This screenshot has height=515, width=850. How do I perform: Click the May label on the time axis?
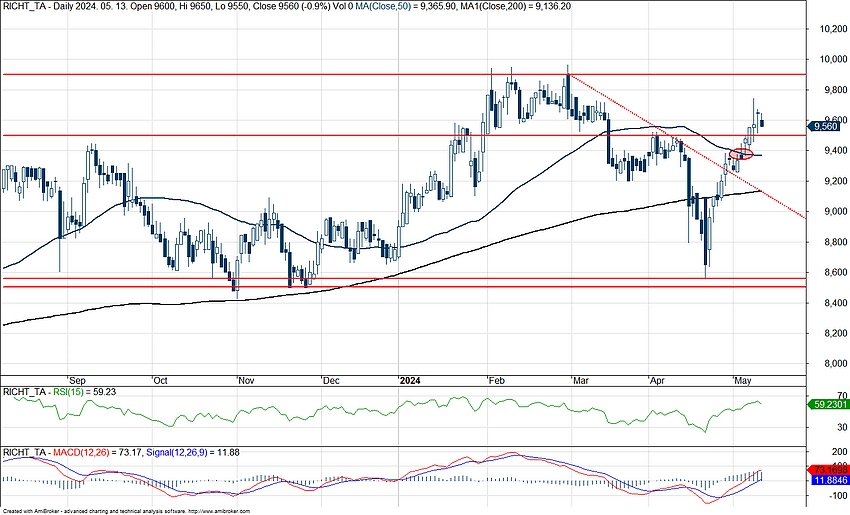[x=743, y=381]
